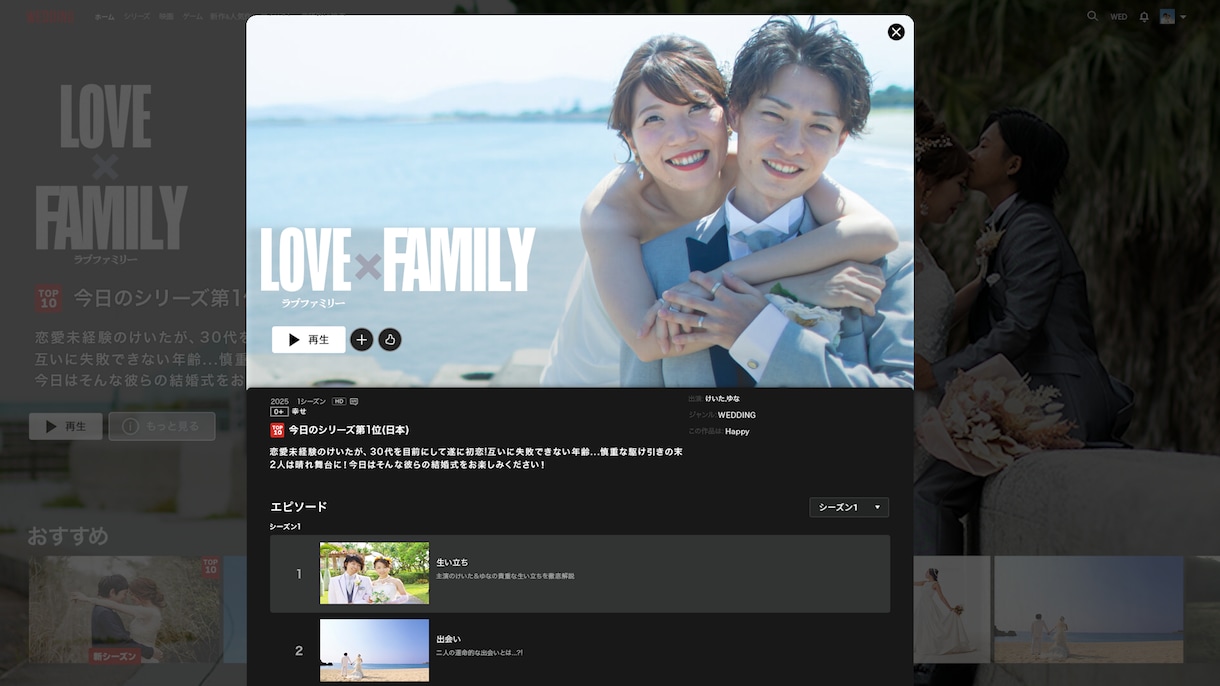The height and width of the screenshot is (686, 1220).
Task: Click the WEDDING genre link
Action: pos(737,414)
